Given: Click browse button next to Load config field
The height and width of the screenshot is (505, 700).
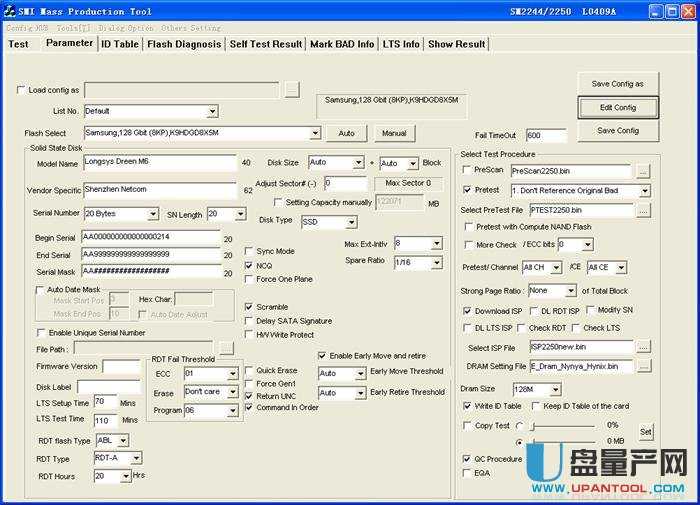Looking at the screenshot, I should 291,90.
